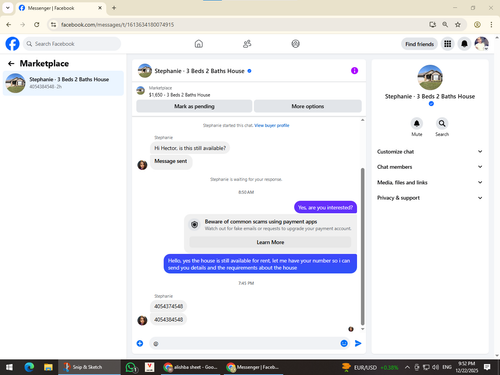
Task: Open listing $1,650 - 3 Beds 2 Baths House
Action: tap(179, 95)
